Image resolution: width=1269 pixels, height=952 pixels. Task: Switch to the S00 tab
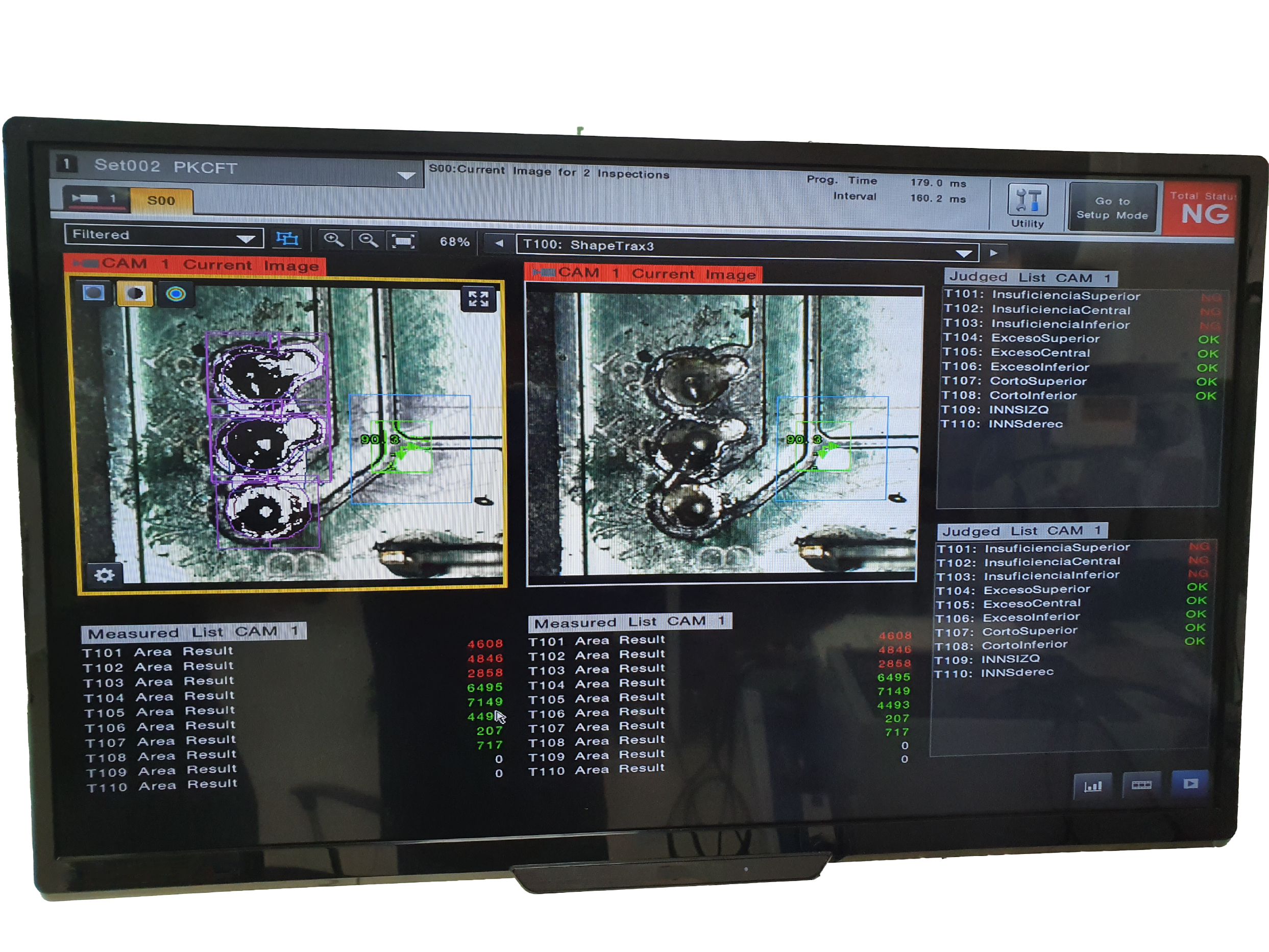(161, 201)
